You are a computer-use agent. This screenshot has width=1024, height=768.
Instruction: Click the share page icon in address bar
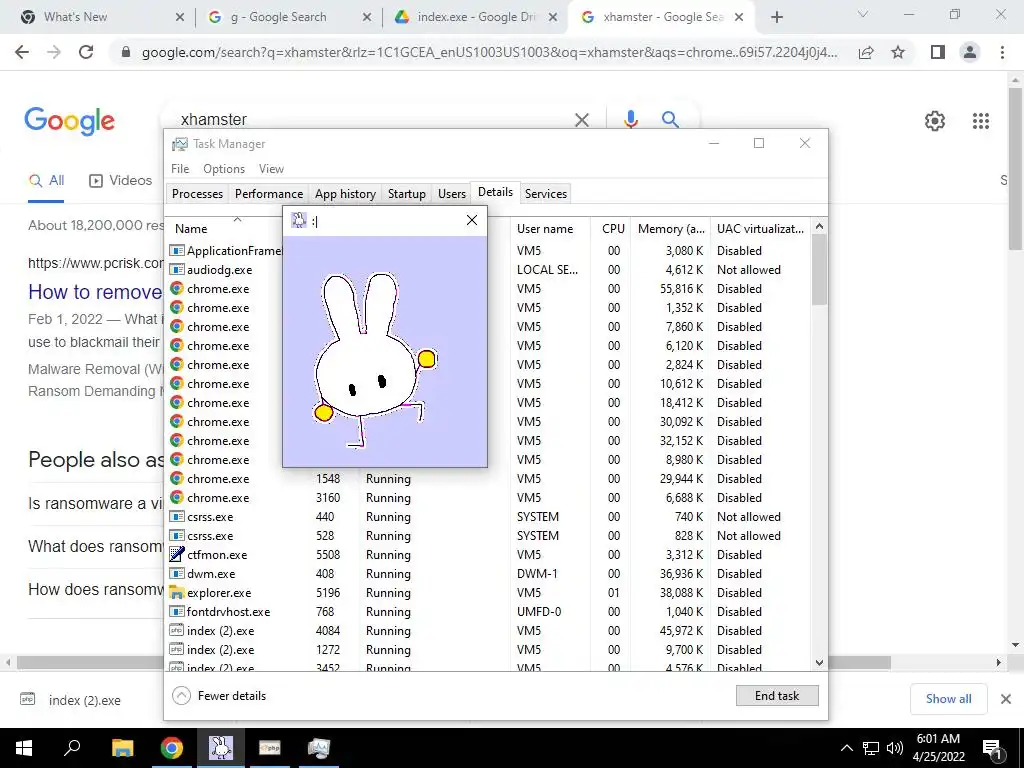[x=866, y=52]
